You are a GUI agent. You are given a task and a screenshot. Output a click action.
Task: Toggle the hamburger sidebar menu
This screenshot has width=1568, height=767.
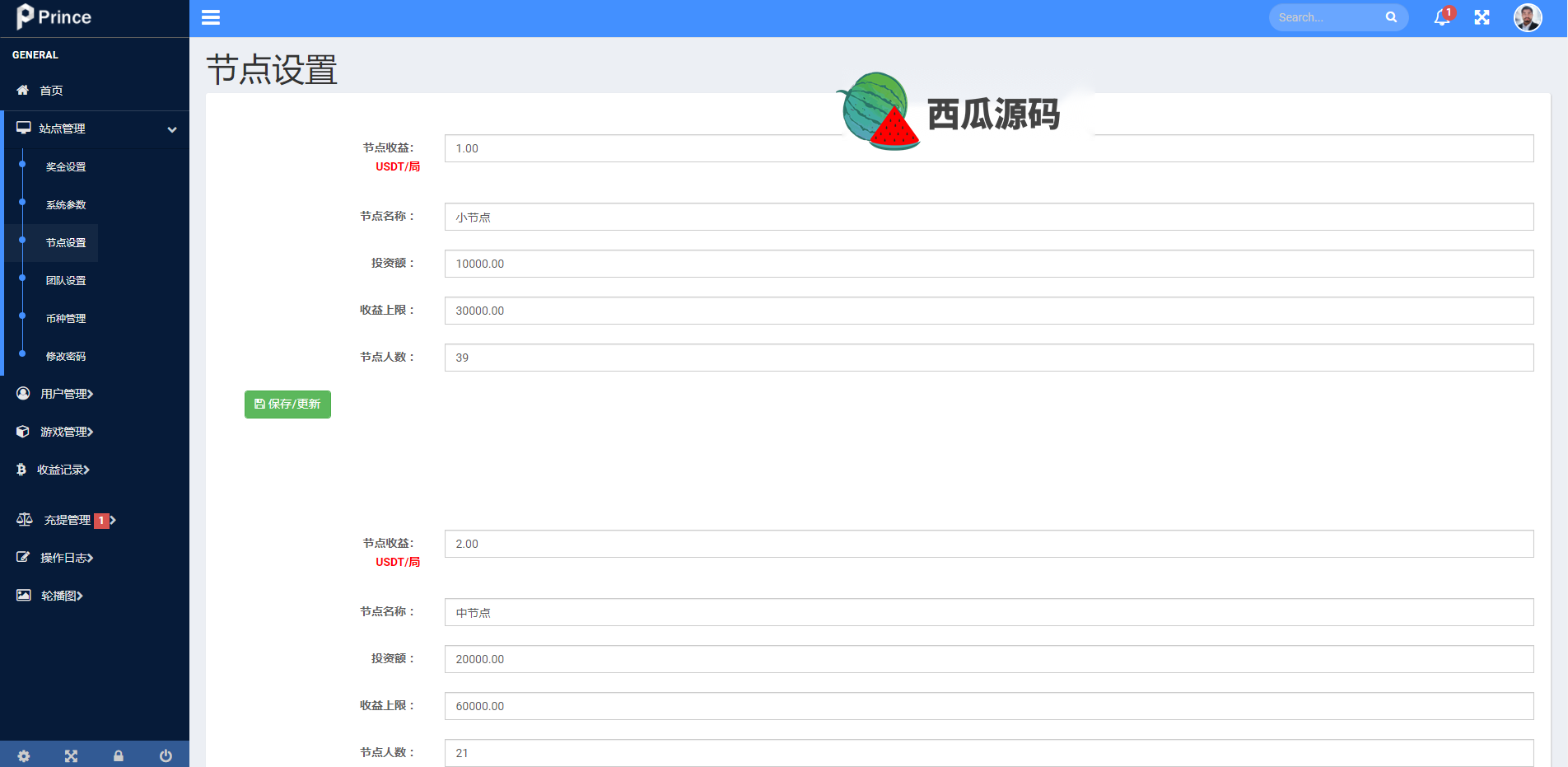coord(211,17)
